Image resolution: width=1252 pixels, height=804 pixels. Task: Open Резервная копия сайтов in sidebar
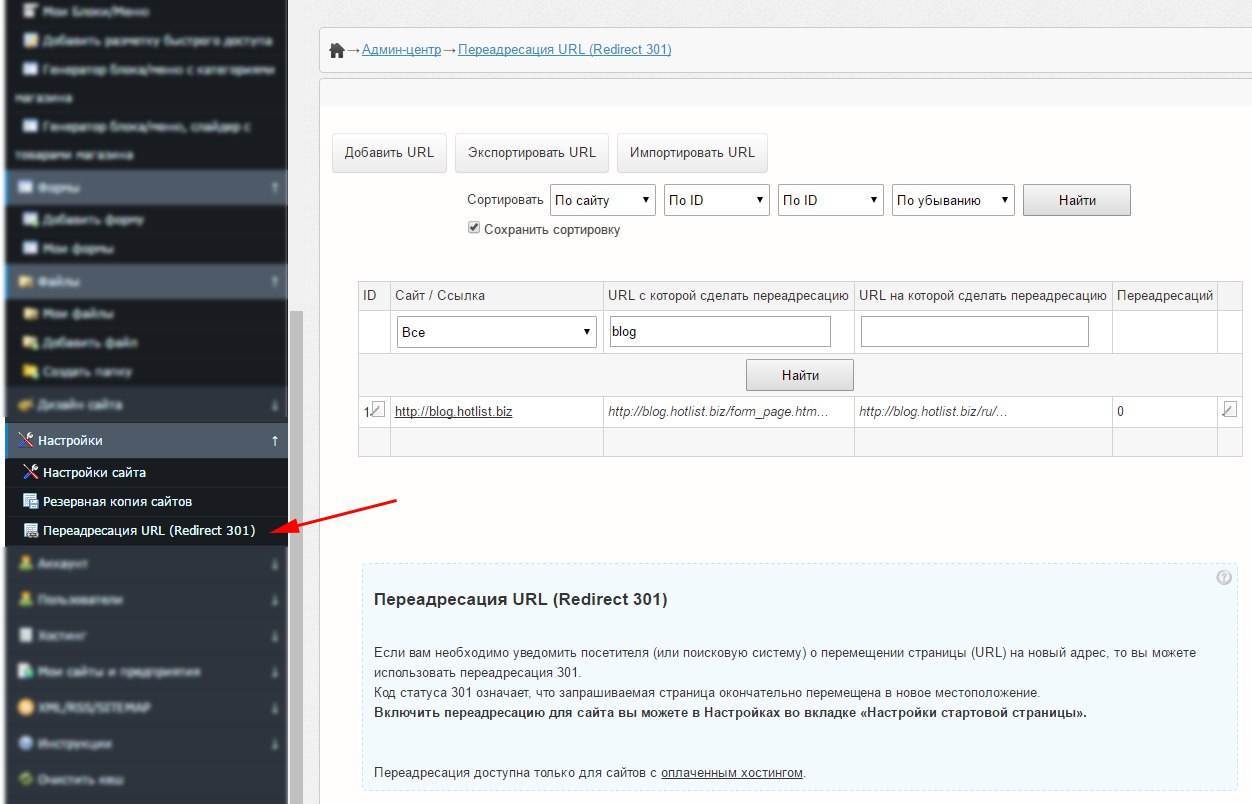(117, 501)
